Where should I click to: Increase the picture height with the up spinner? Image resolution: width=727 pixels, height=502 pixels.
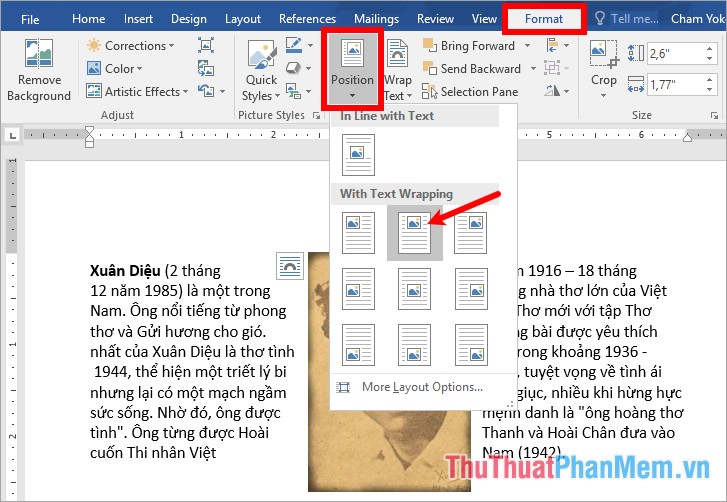710,48
